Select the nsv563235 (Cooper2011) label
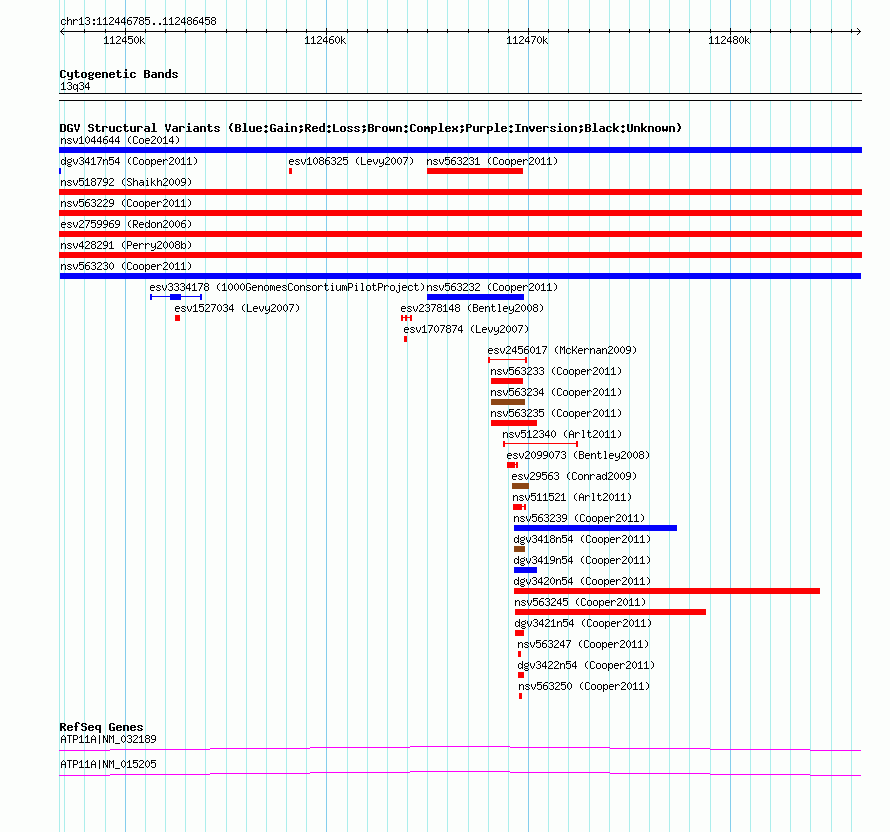This screenshot has width=890, height=832. coord(556,413)
